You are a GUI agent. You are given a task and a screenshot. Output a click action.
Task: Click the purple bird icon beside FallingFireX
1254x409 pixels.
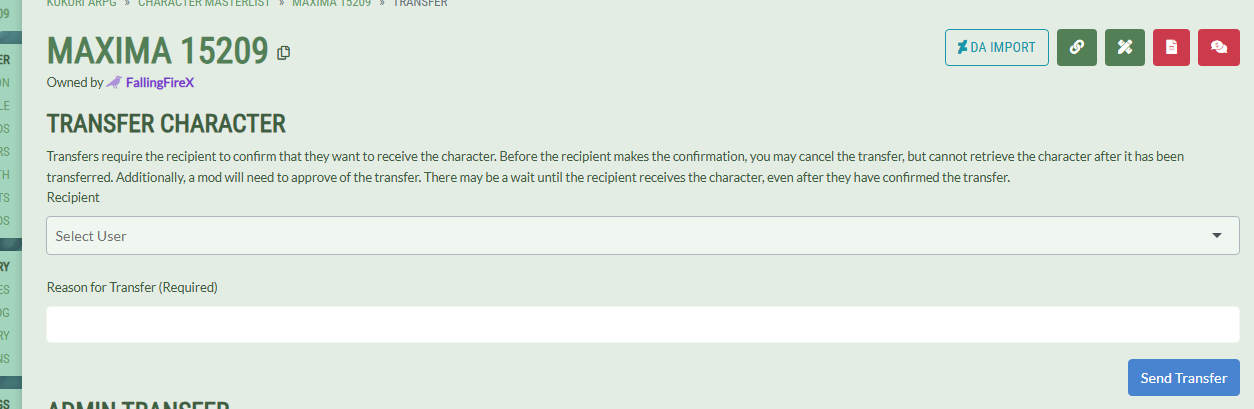tap(114, 83)
